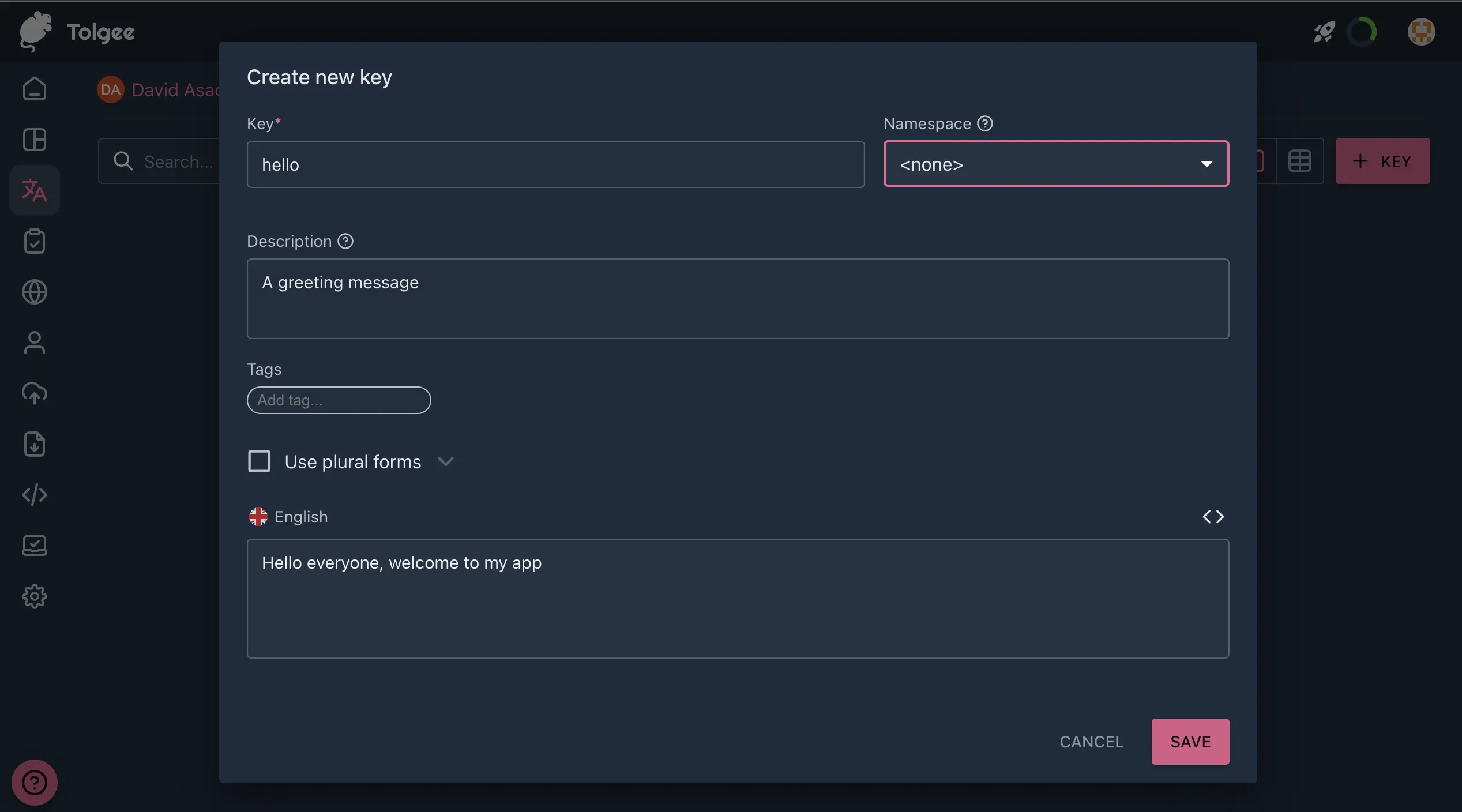Open the Namespace dropdown
1462x812 pixels.
(1055, 164)
